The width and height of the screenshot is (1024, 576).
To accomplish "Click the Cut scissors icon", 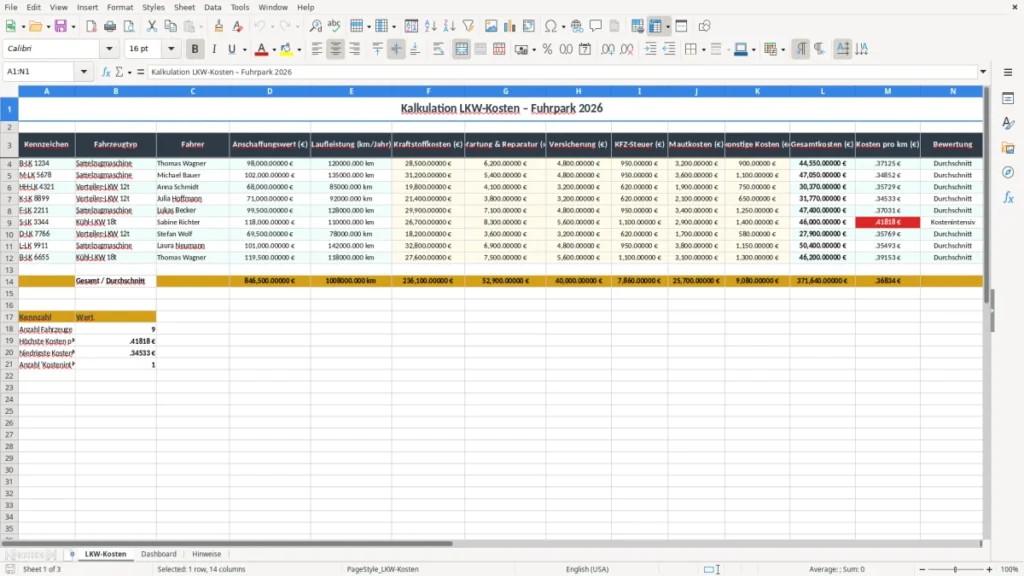I will [x=152, y=26].
